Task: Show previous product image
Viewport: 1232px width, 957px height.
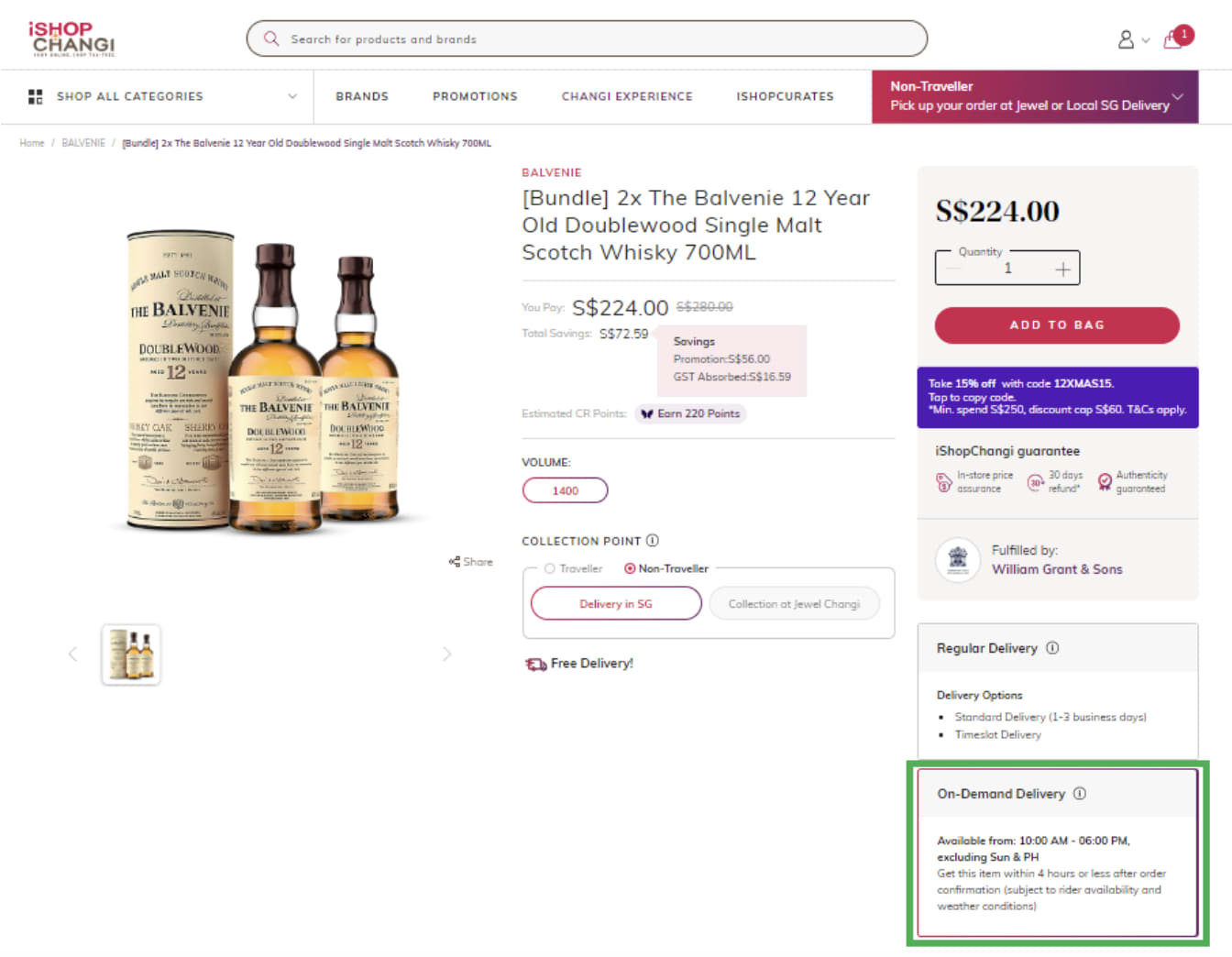Action: pyautogui.click(x=72, y=654)
